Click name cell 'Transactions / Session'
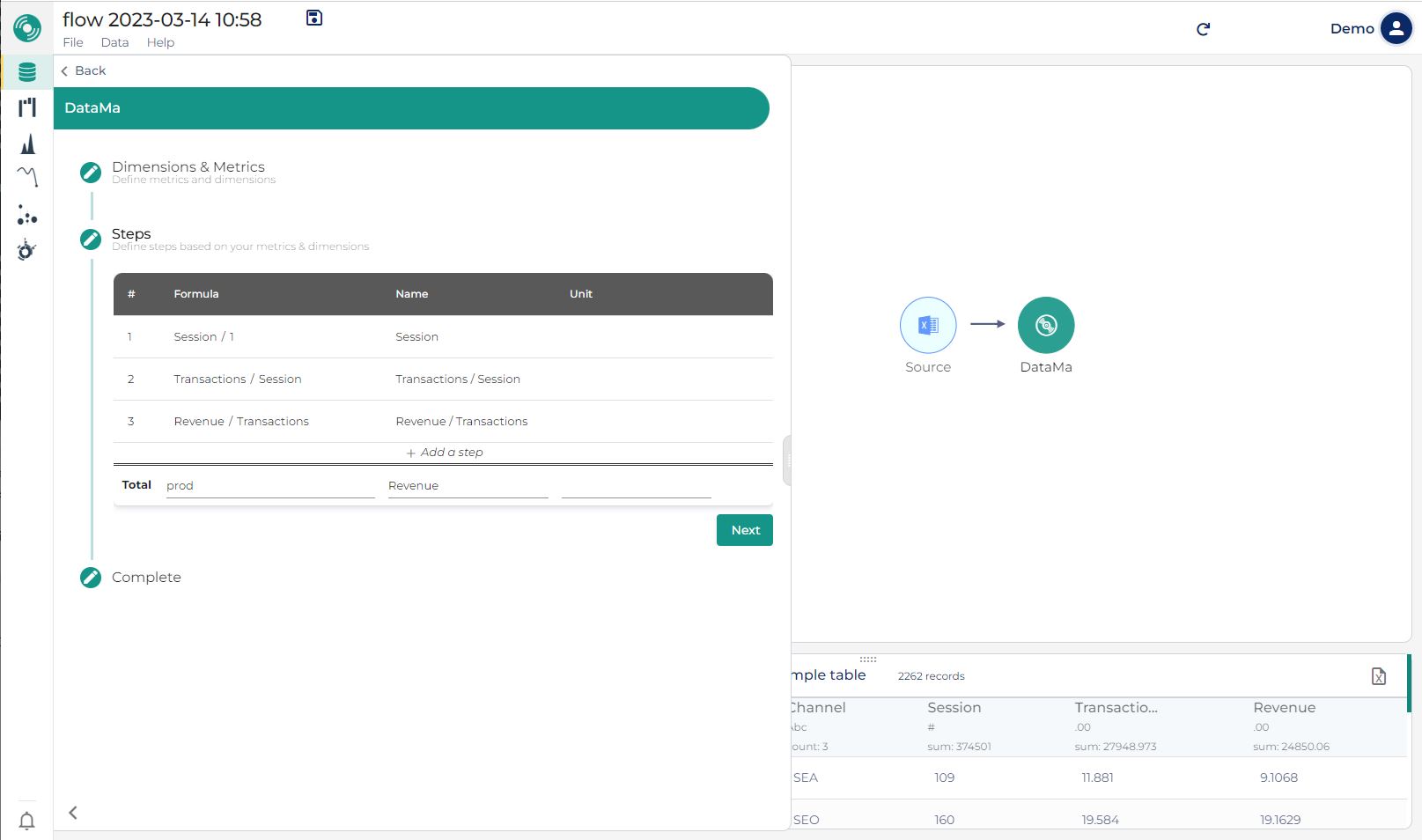 458,379
